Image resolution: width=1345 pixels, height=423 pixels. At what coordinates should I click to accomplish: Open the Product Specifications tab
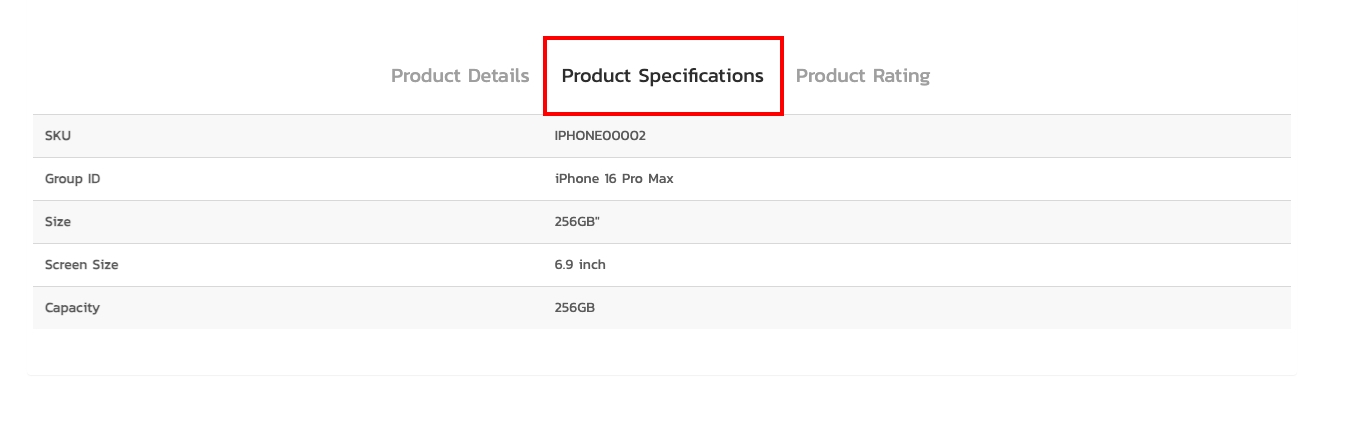click(x=662, y=76)
